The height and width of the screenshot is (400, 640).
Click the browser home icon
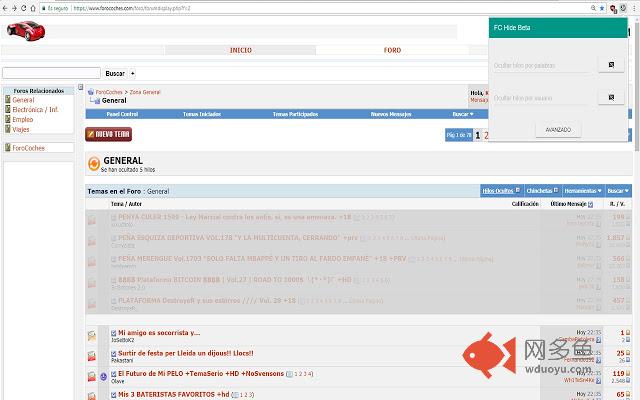(x=33, y=8)
